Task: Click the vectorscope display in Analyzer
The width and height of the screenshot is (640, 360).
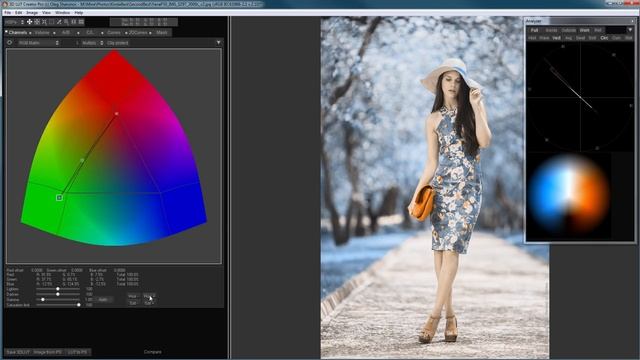Action: pyautogui.click(x=580, y=97)
